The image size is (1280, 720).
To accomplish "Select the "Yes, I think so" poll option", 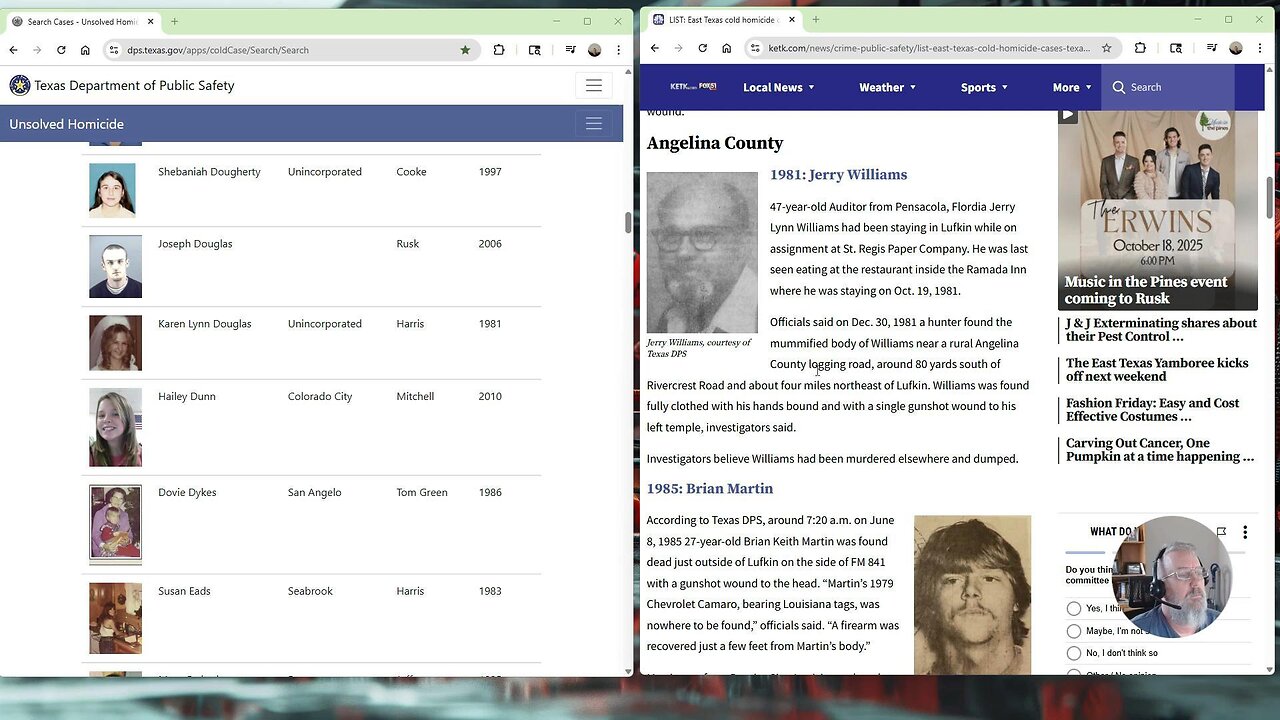I will pos(1074,608).
